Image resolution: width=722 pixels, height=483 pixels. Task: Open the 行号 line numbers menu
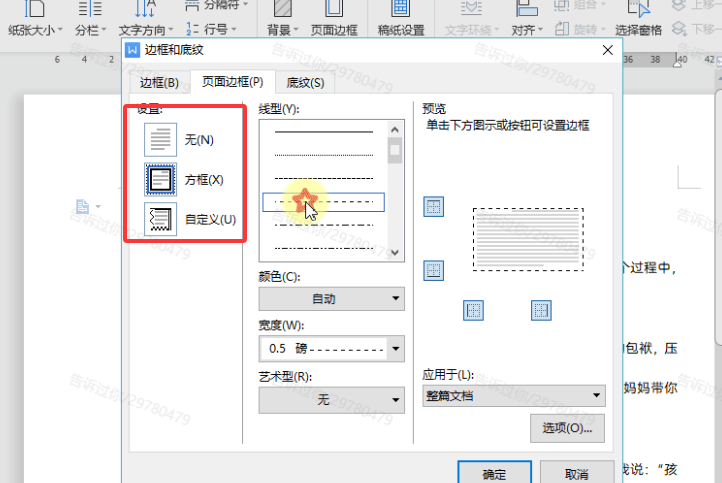tap(211, 29)
